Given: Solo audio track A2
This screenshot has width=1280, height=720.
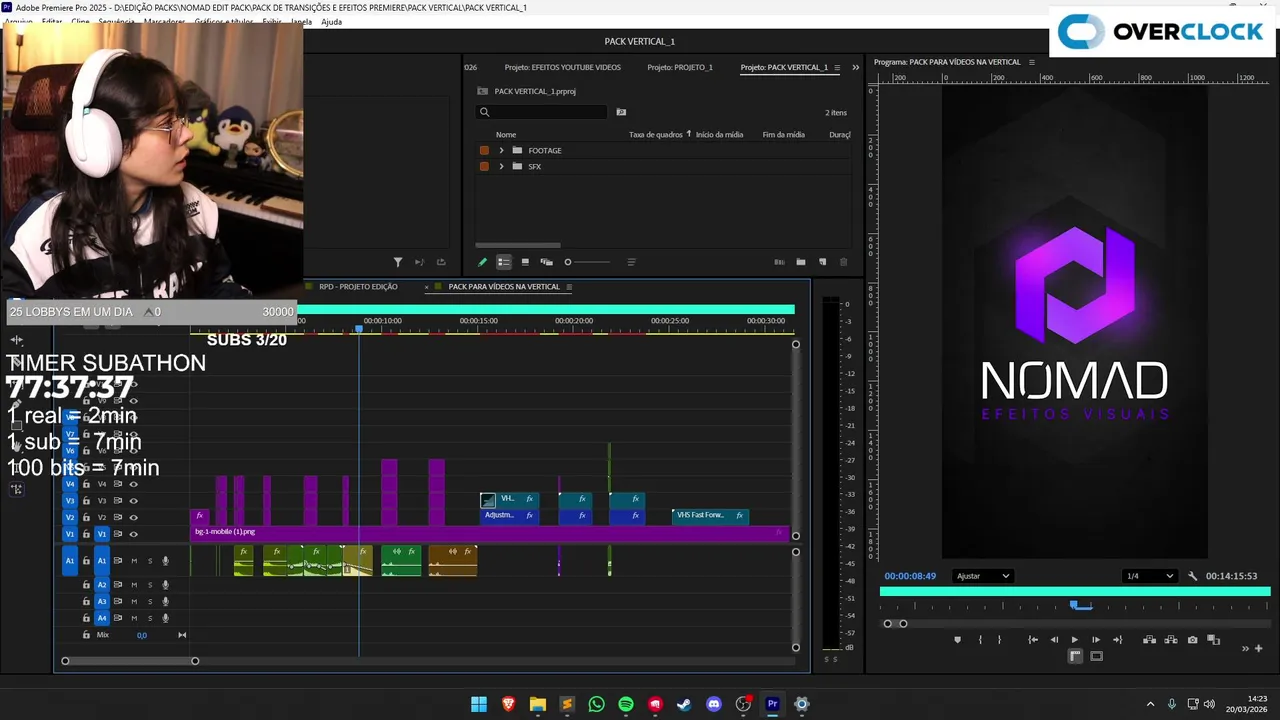Looking at the screenshot, I should tap(150, 585).
